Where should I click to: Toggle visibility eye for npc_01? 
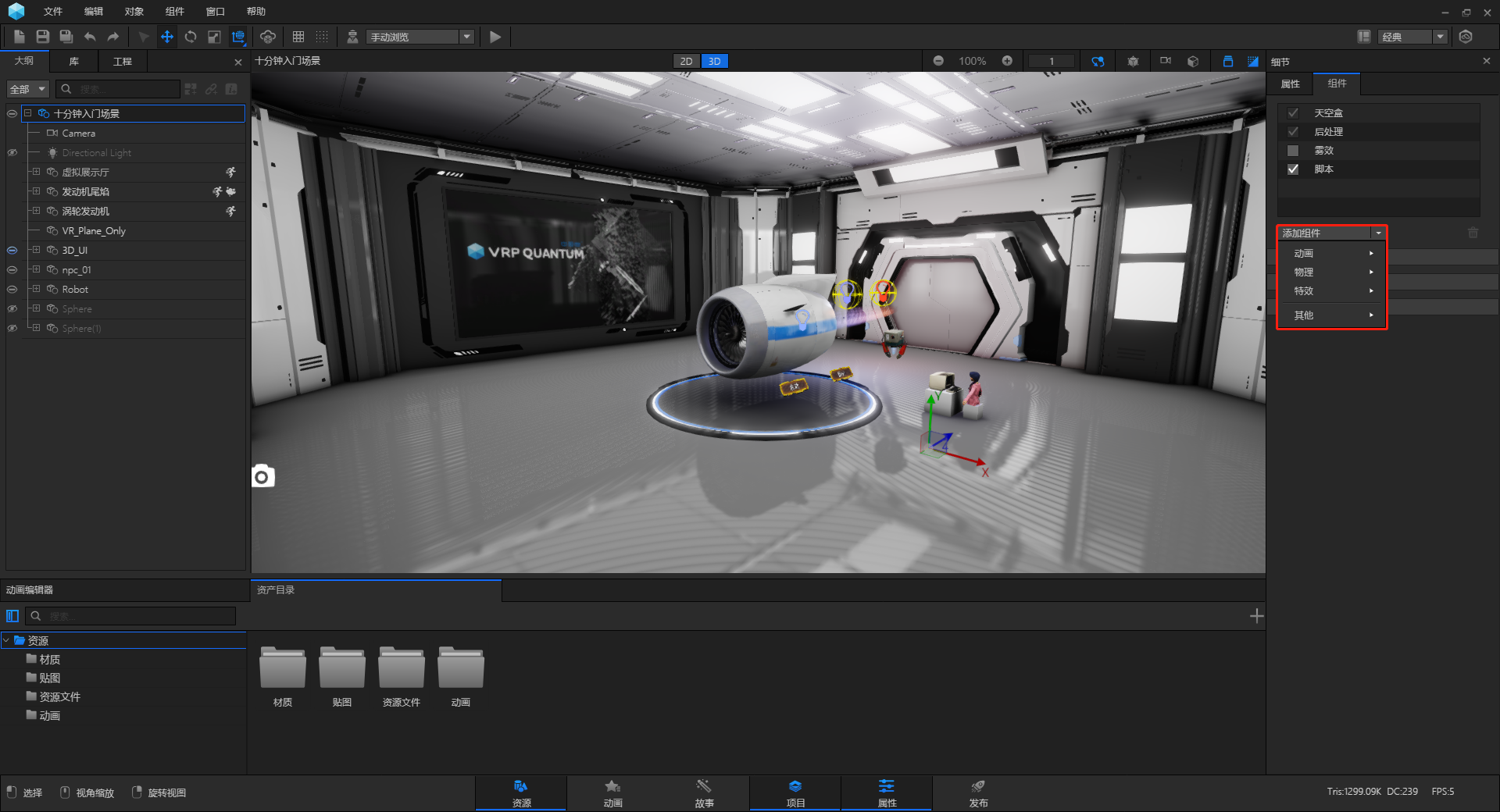click(12, 270)
